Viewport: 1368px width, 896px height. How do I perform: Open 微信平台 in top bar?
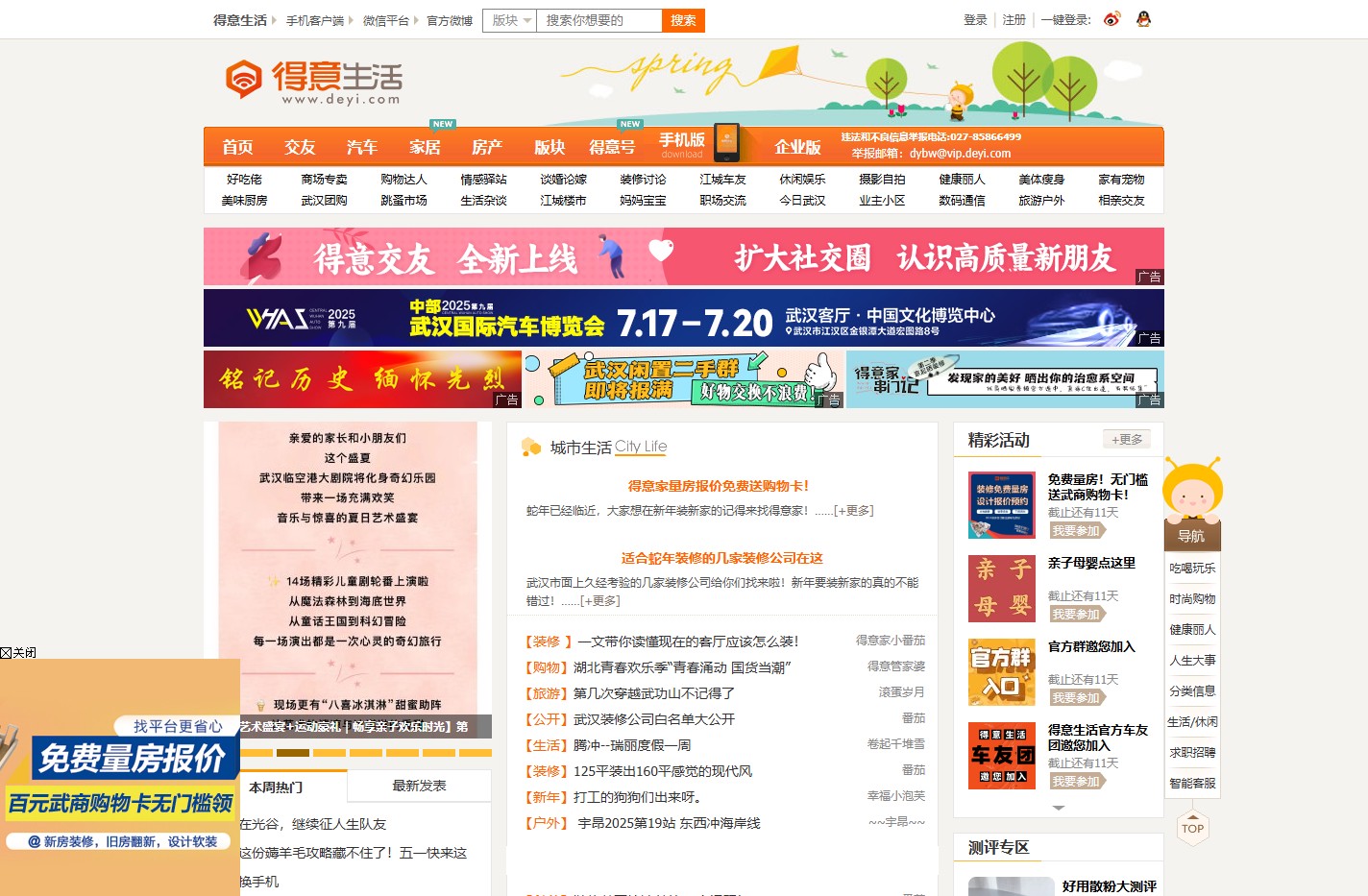tap(385, 20)
